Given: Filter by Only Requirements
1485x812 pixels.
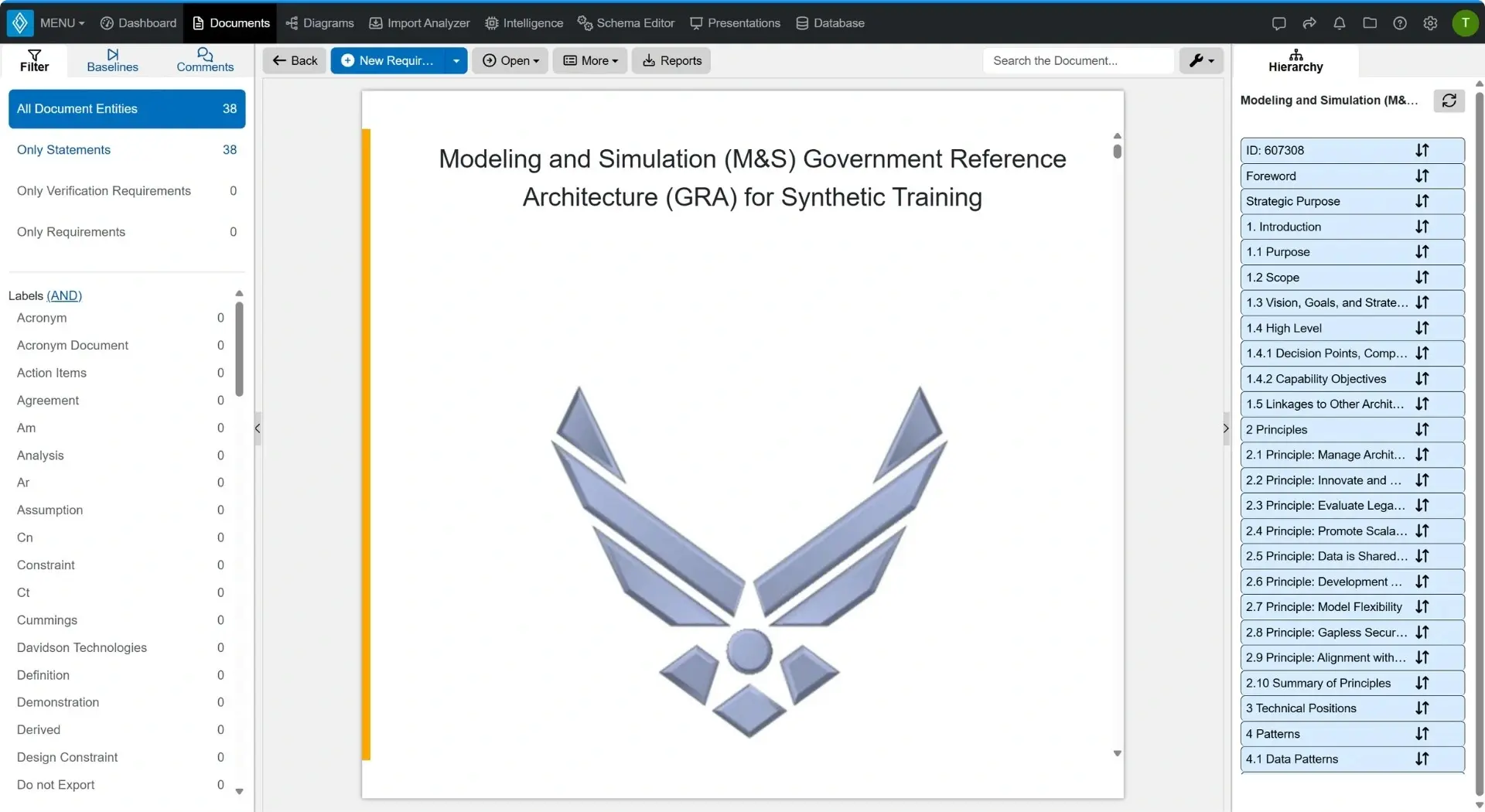Looking at the screenshot, I should (x=127, y=232).
